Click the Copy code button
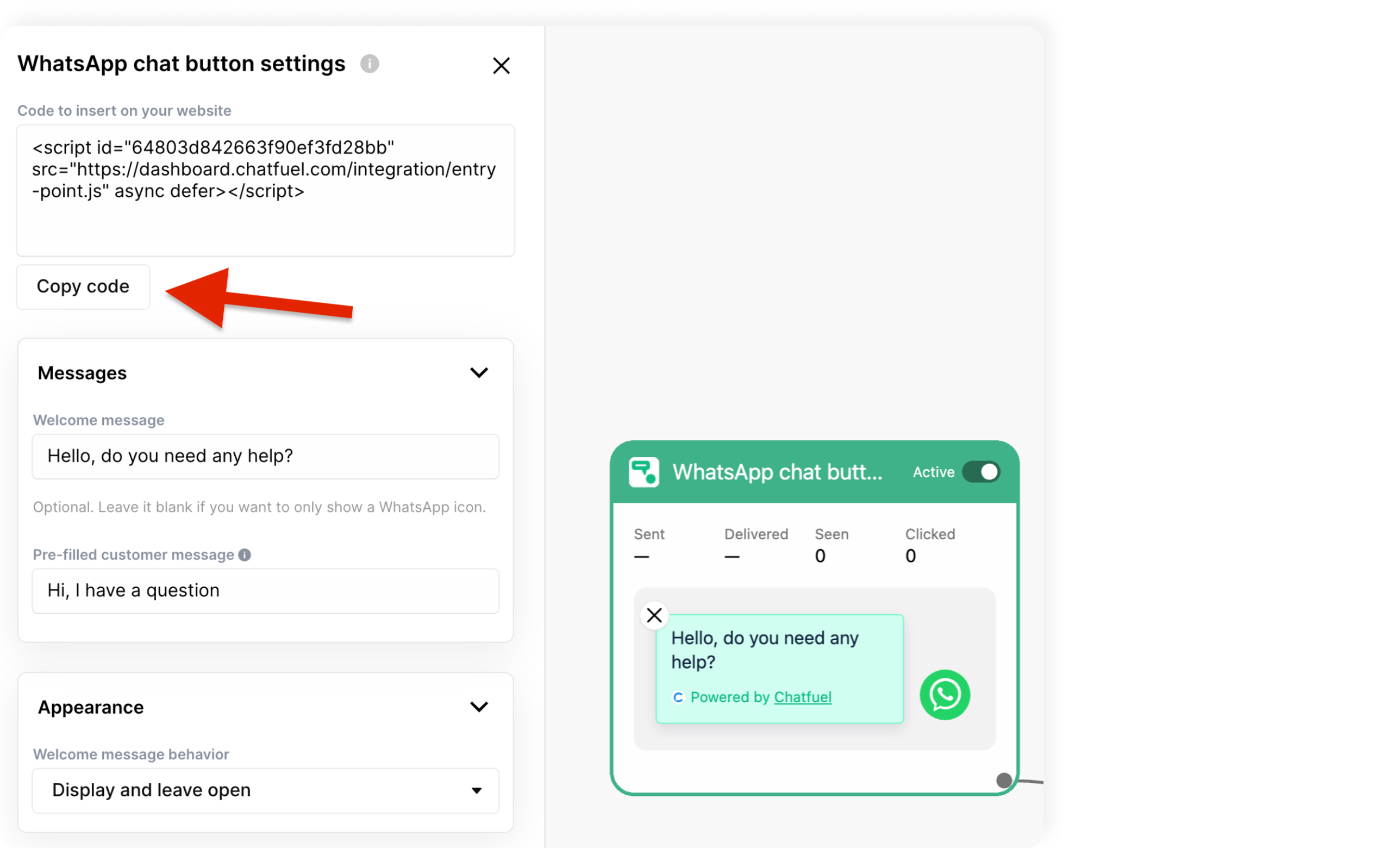This screenshot has width=1400, height=848. [83, 286]
